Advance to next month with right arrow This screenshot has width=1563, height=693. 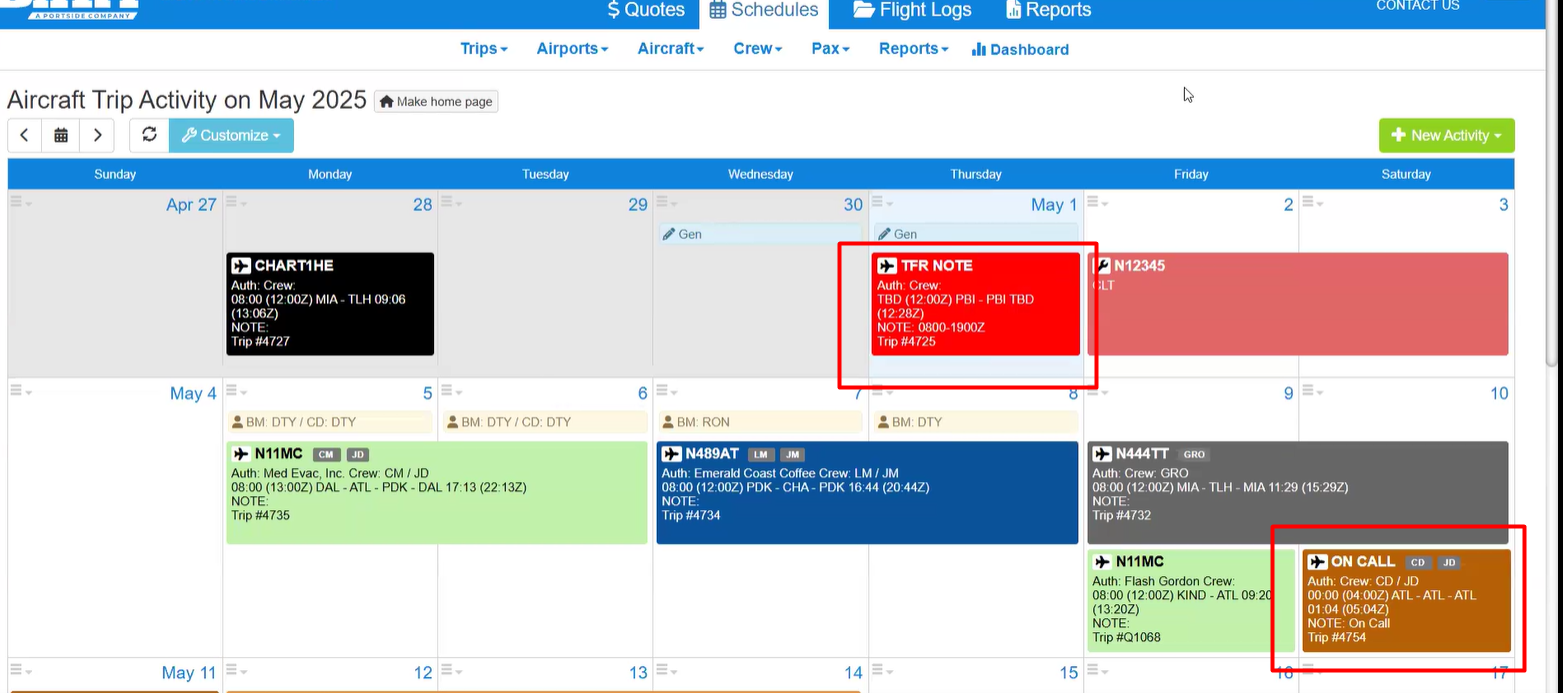point(96,135)
